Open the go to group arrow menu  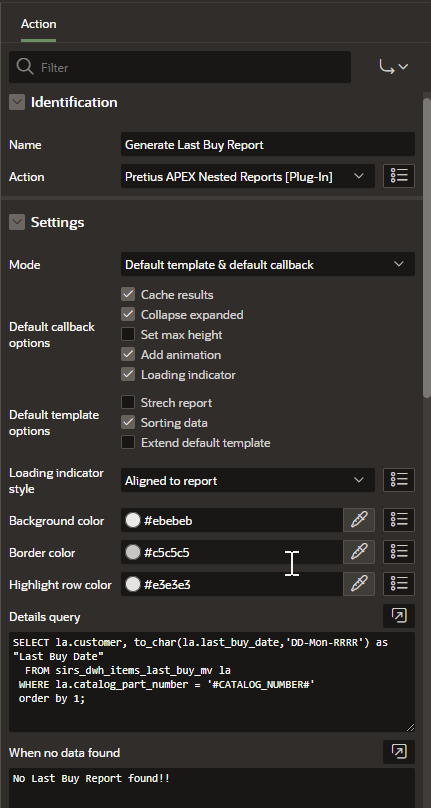393,66
